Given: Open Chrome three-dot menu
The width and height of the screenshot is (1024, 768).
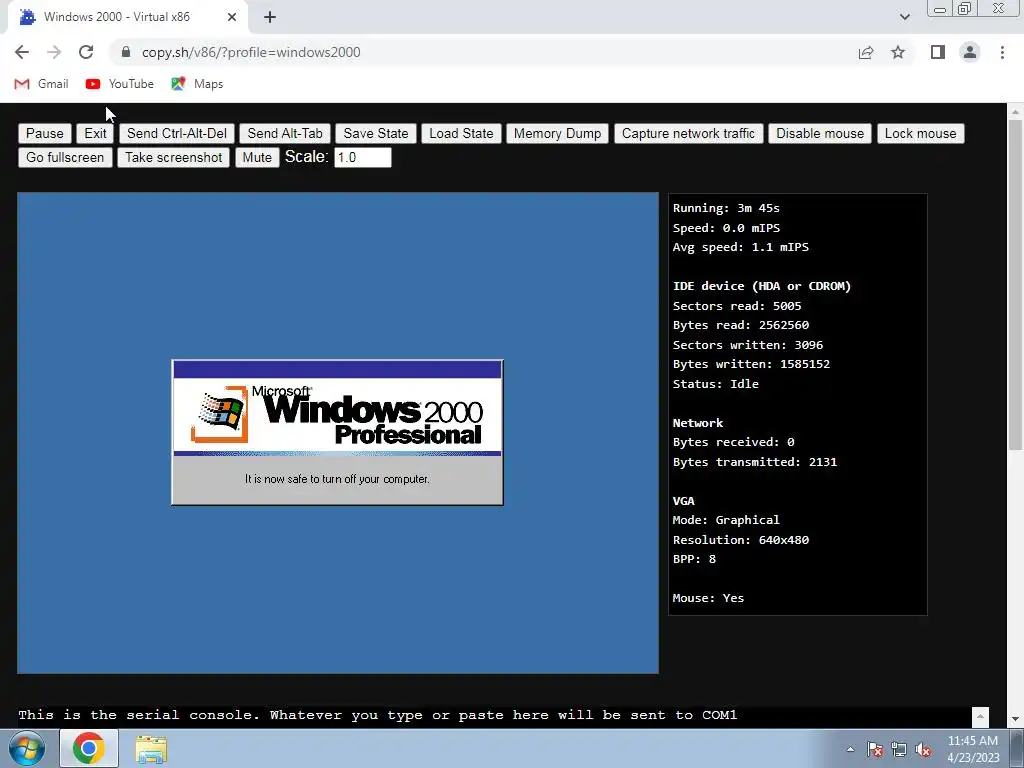Looking at the screenshot, I should point(1002,52).
